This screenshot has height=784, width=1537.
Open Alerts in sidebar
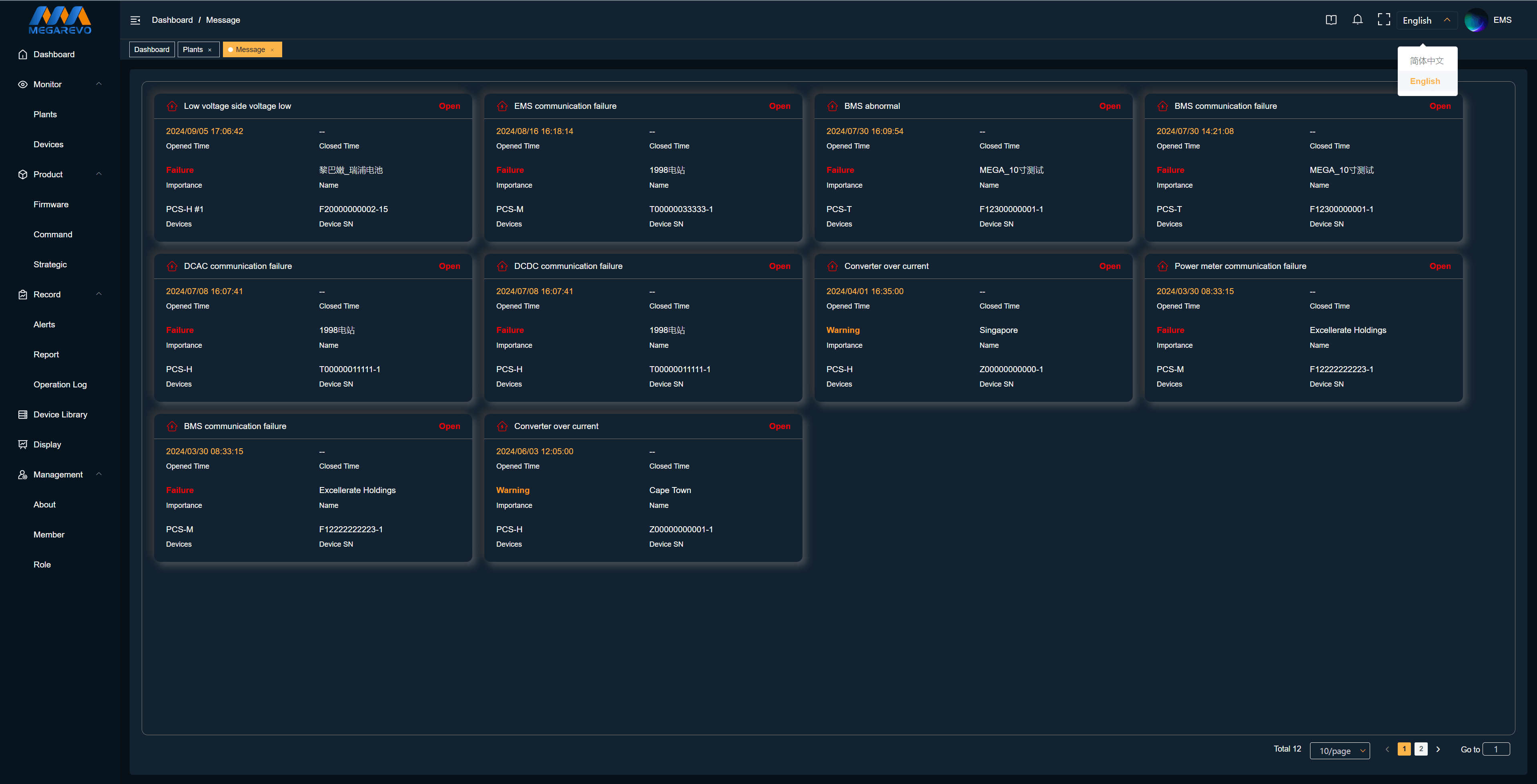click(x=44, y=325)
